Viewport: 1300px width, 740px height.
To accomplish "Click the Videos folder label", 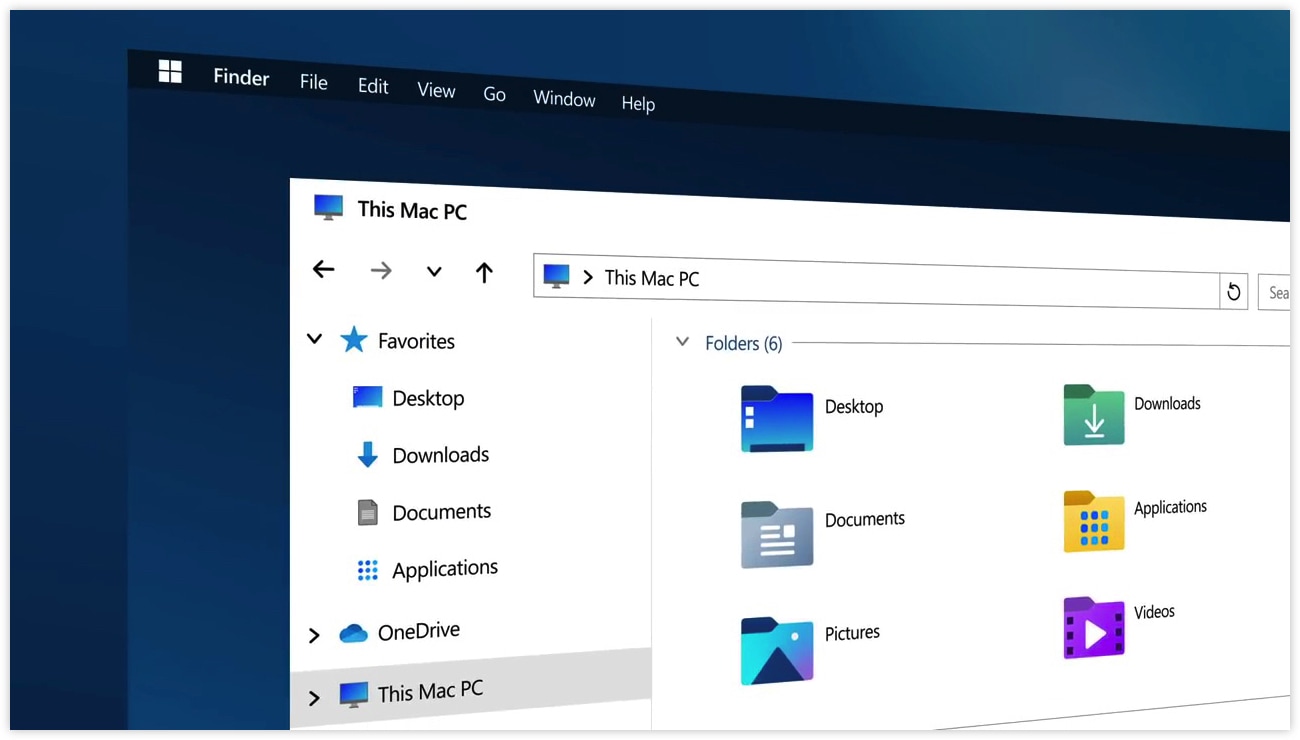I will [x=1154, y=612].
